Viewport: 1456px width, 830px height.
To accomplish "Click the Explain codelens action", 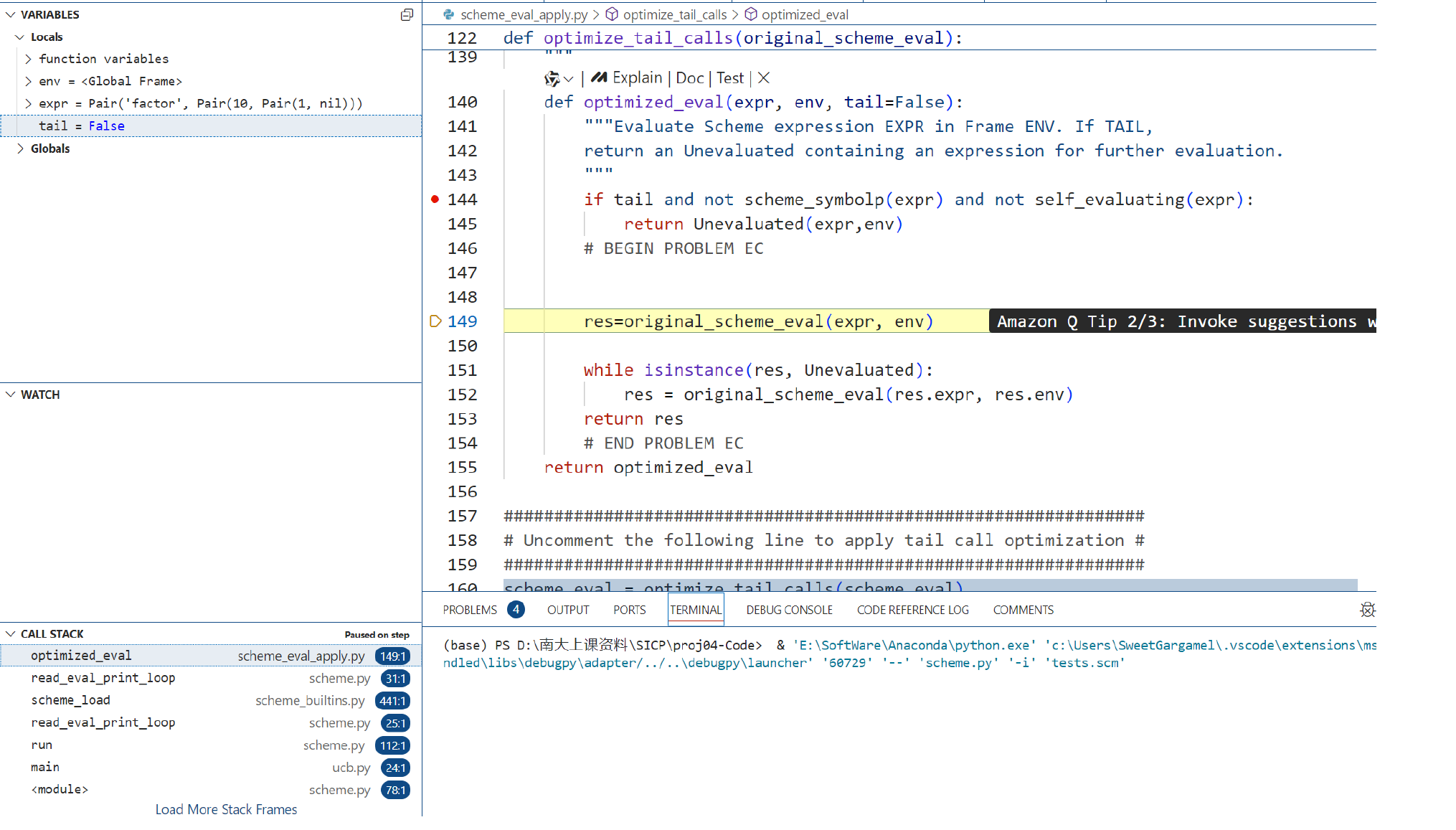I will point(637,77).
